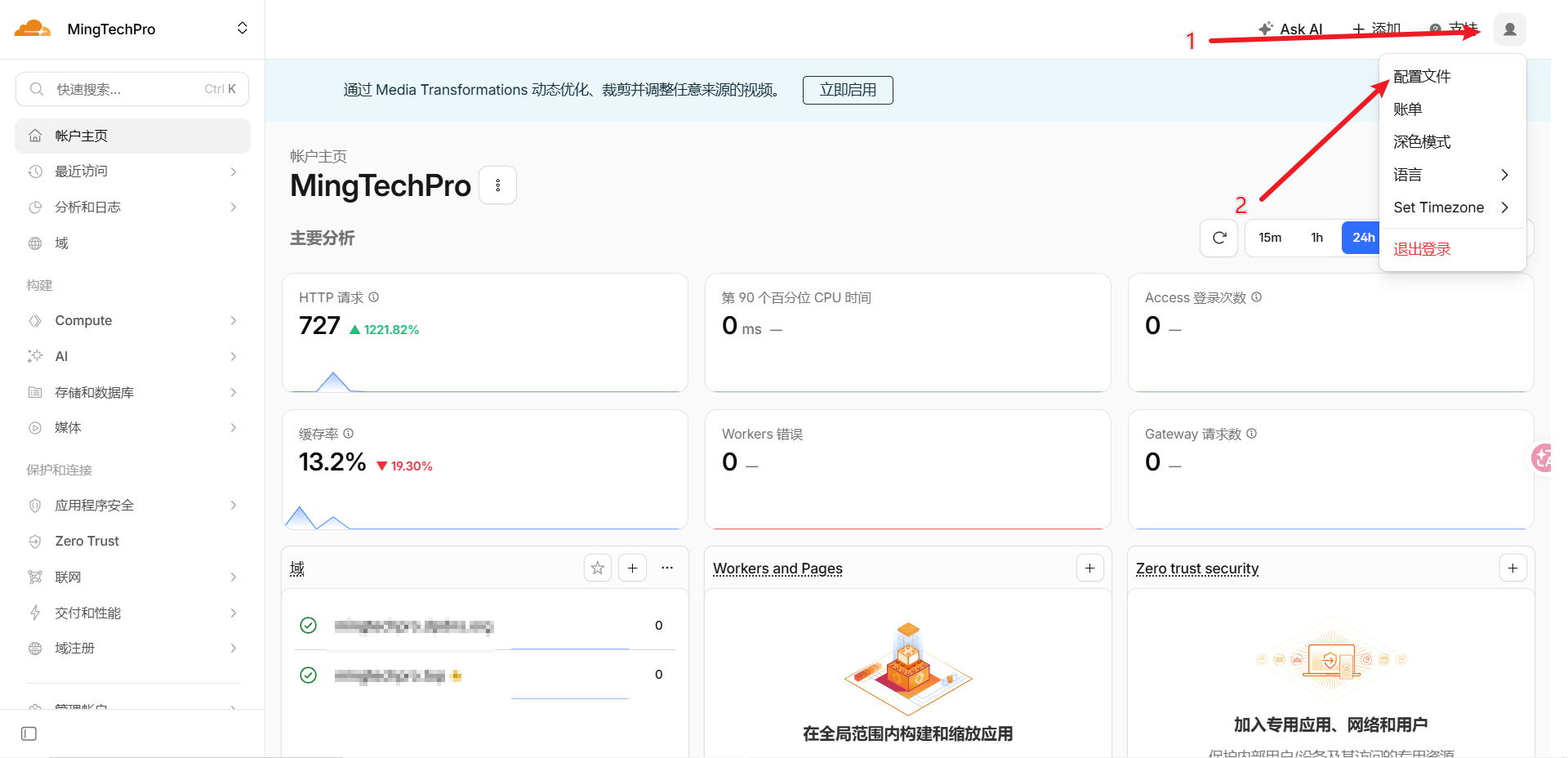Click the 媒体 play icon
Image resolution: width=1568 pixels, height=758 pixels.
[35, 428]
